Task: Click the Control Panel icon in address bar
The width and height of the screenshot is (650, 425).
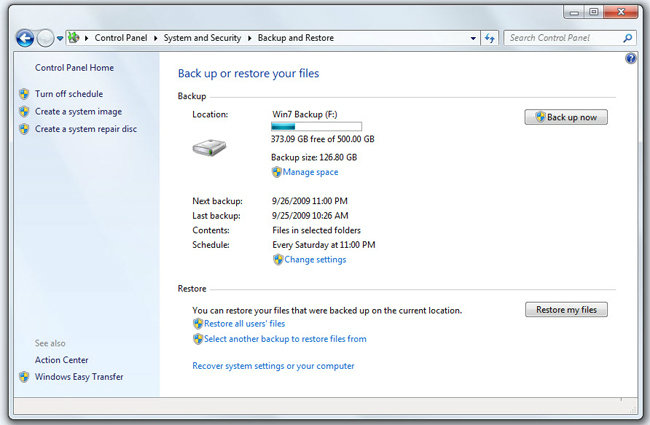Action: [74, 38]
